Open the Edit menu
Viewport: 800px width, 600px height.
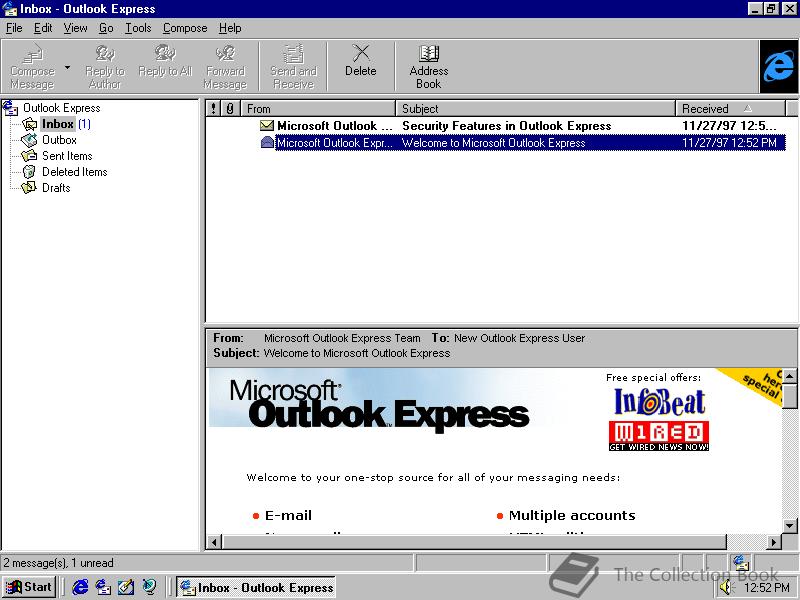pos(43,28)
